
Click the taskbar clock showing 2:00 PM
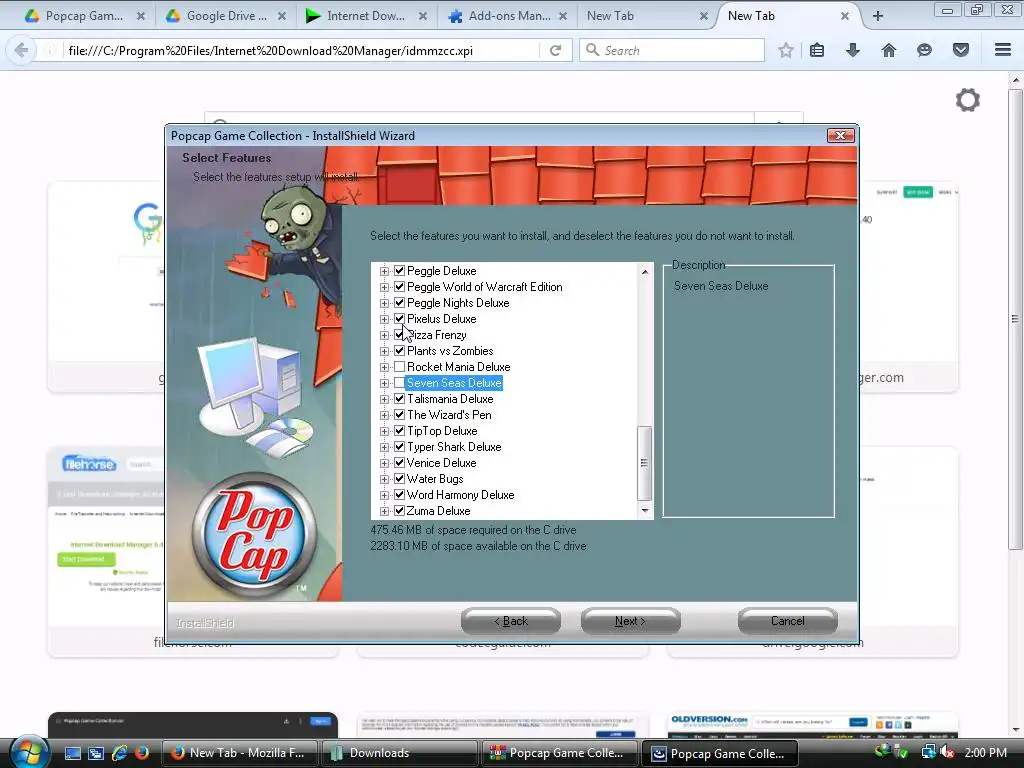pyautogui.click(x=985, y=752)
